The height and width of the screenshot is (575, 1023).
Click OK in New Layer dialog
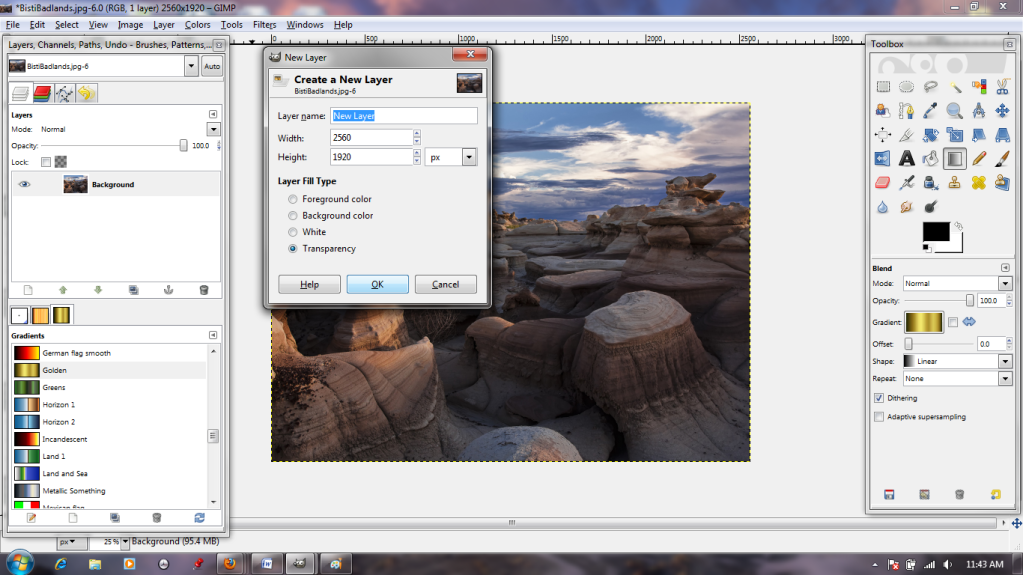pos(377,285)
